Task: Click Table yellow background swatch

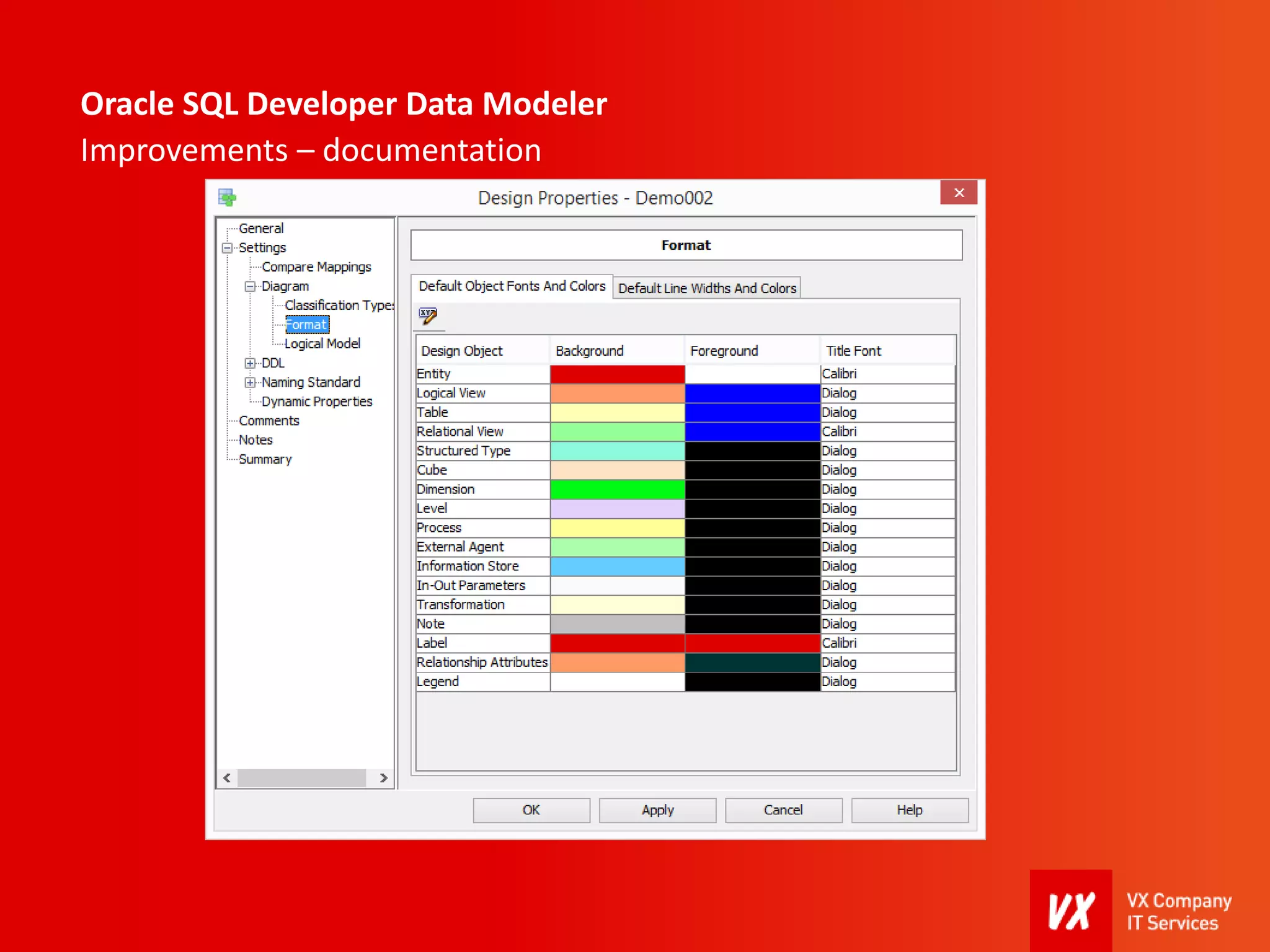Action: [x=618, y=413]
